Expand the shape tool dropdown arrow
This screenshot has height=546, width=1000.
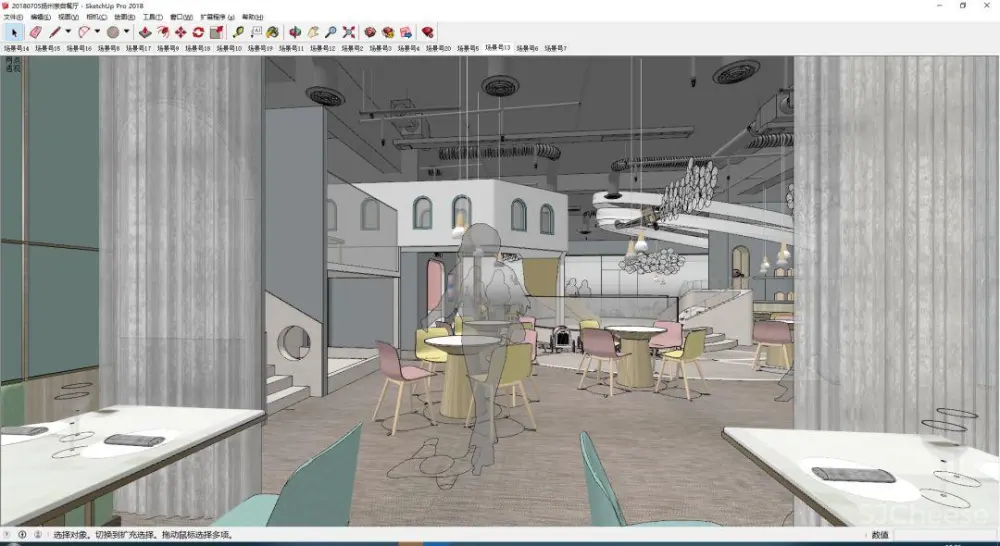point(126,32)
